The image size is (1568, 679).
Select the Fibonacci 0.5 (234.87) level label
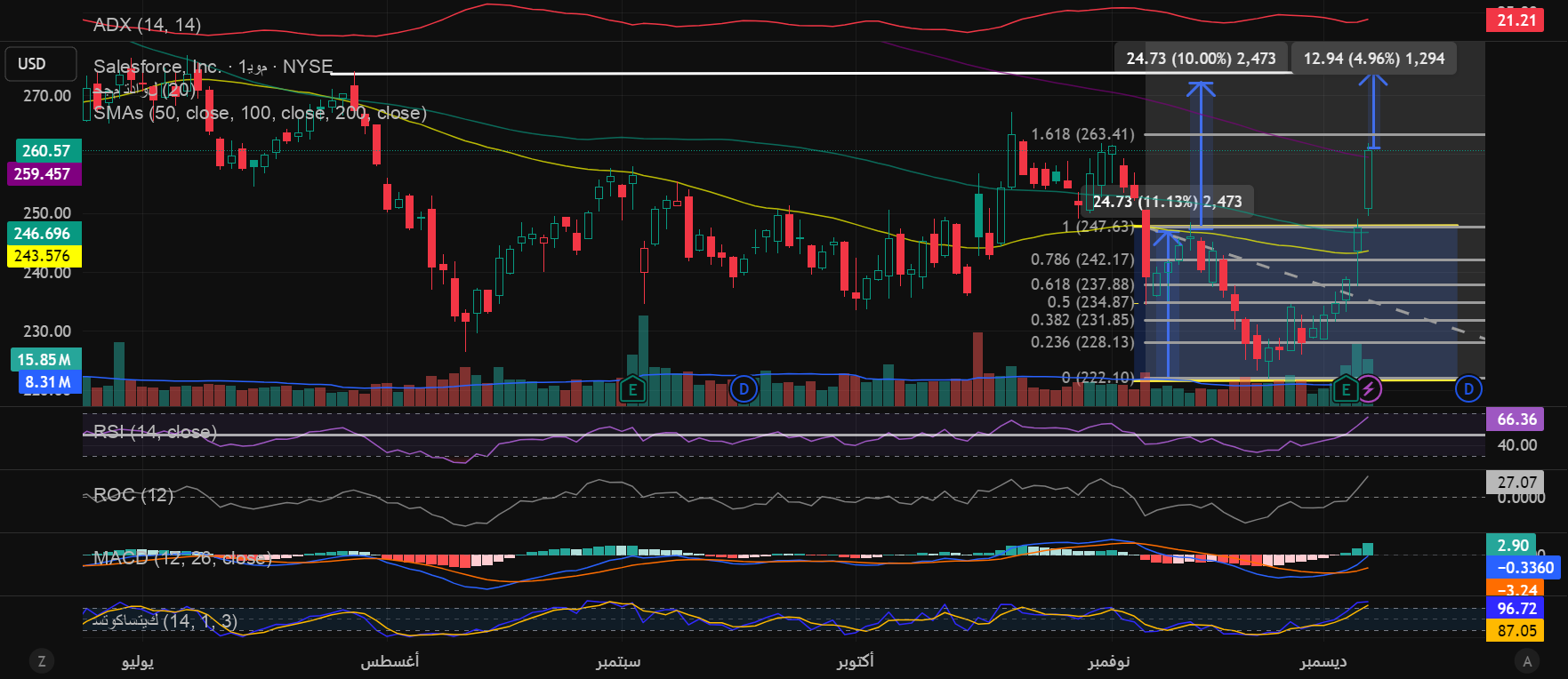coord(1090,302)
